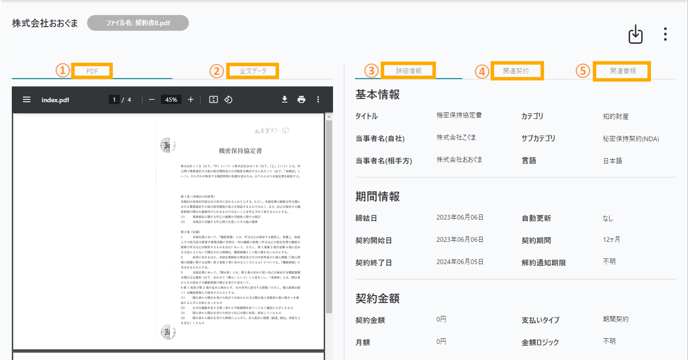Open the PDF viewer's more actions menu
The width and height of the screenshot is (688, 360).
(x=318, y=100)
